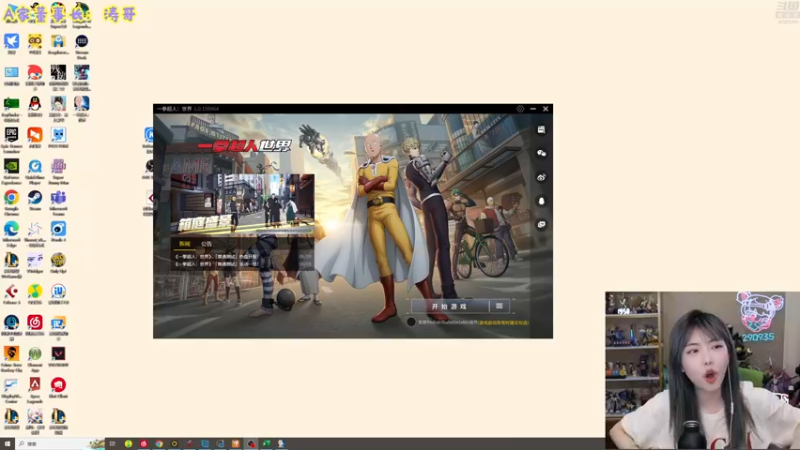
Task: Open Crime Boss Rockay City desktop icon
Action: pos(11,359)
